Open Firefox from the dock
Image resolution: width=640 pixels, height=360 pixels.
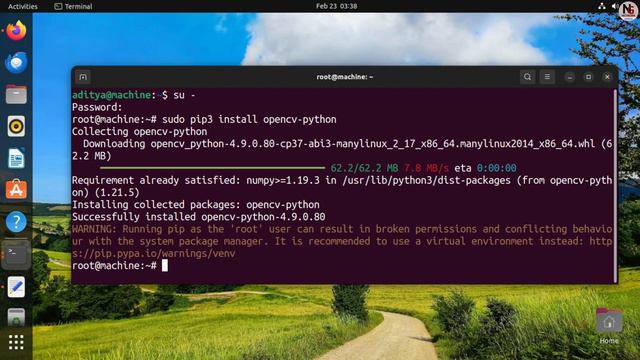(16, 31)
